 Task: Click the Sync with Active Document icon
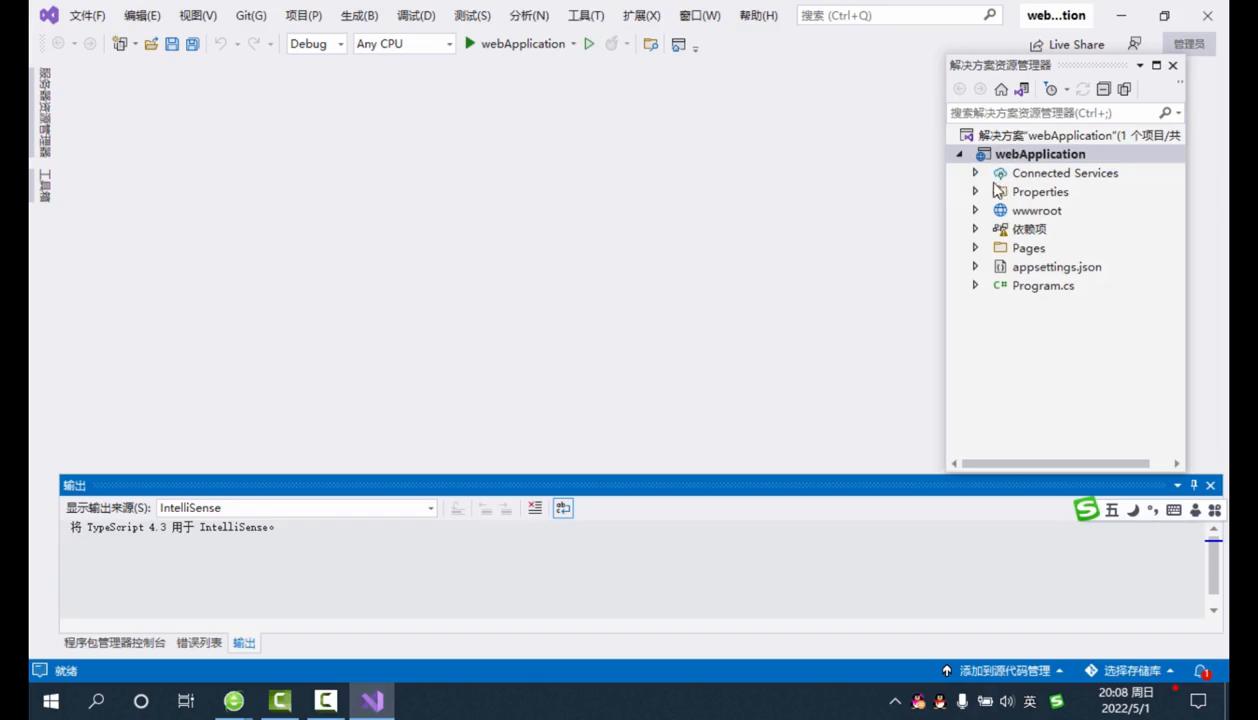click(x=1021, y=89)
